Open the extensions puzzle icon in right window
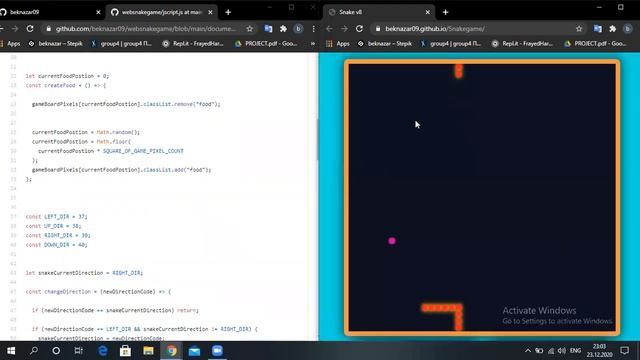 tap(613, 29)
